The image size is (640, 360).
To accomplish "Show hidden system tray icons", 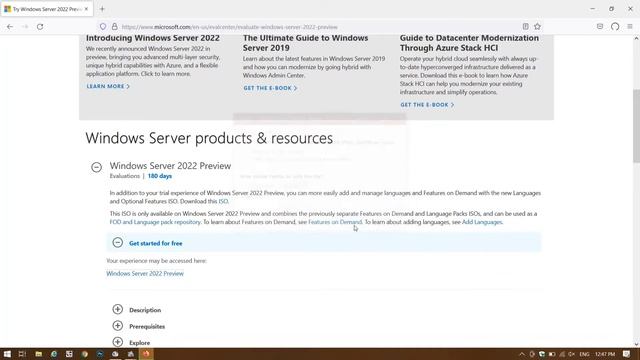I will [522, 354].
